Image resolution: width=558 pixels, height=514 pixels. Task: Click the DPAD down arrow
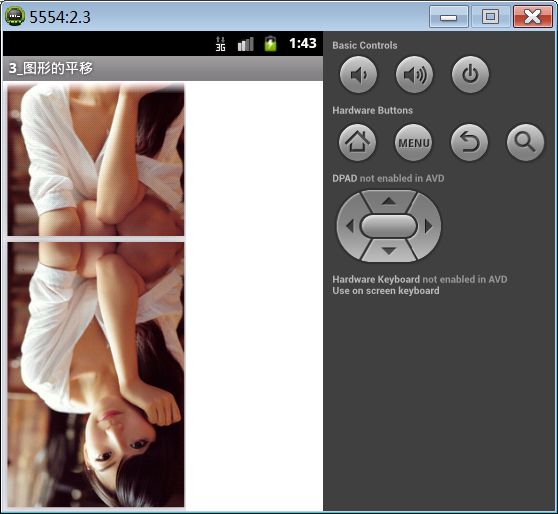coord(389,251)
